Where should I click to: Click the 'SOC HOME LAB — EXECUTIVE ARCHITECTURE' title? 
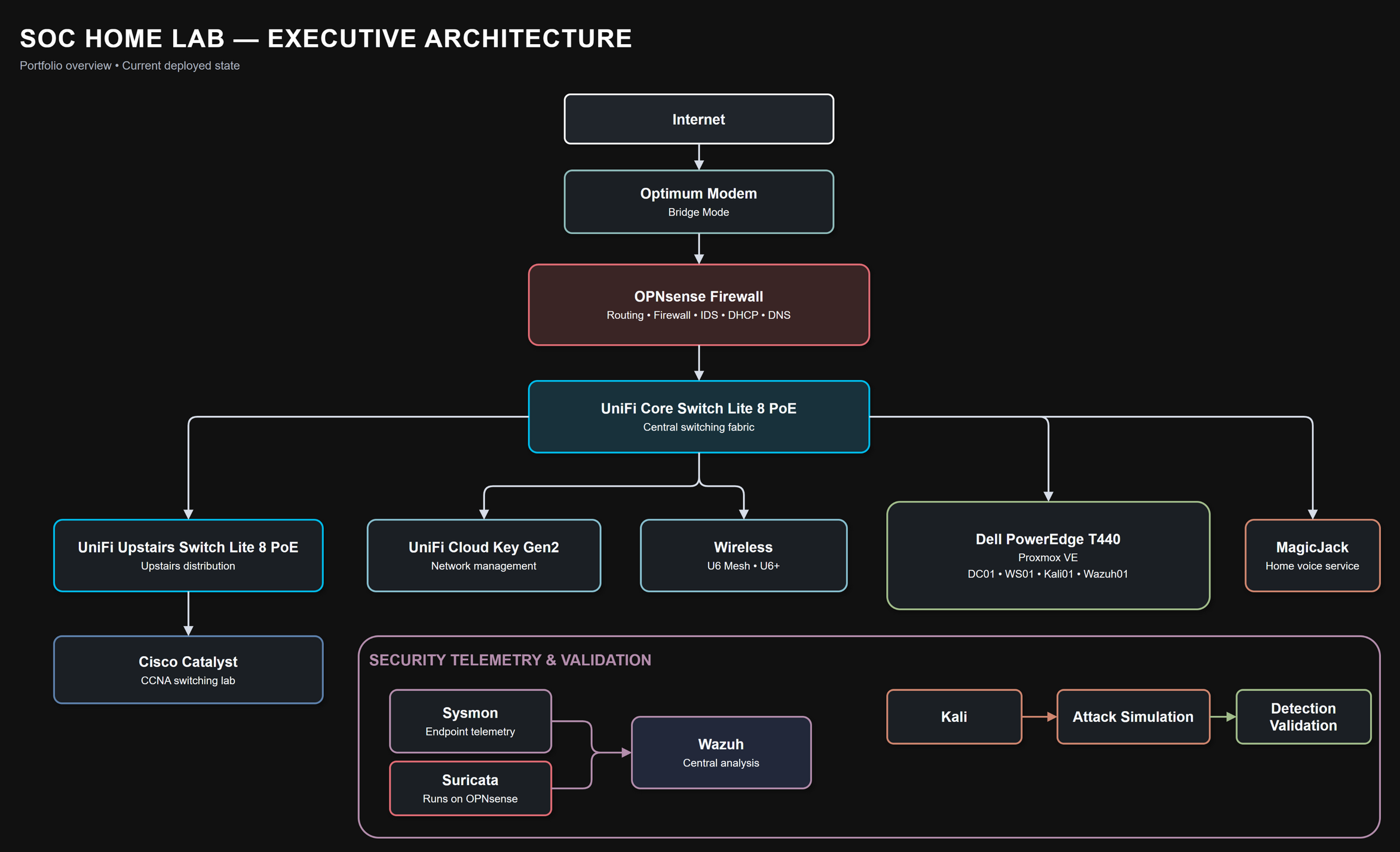tap(326, 38)
